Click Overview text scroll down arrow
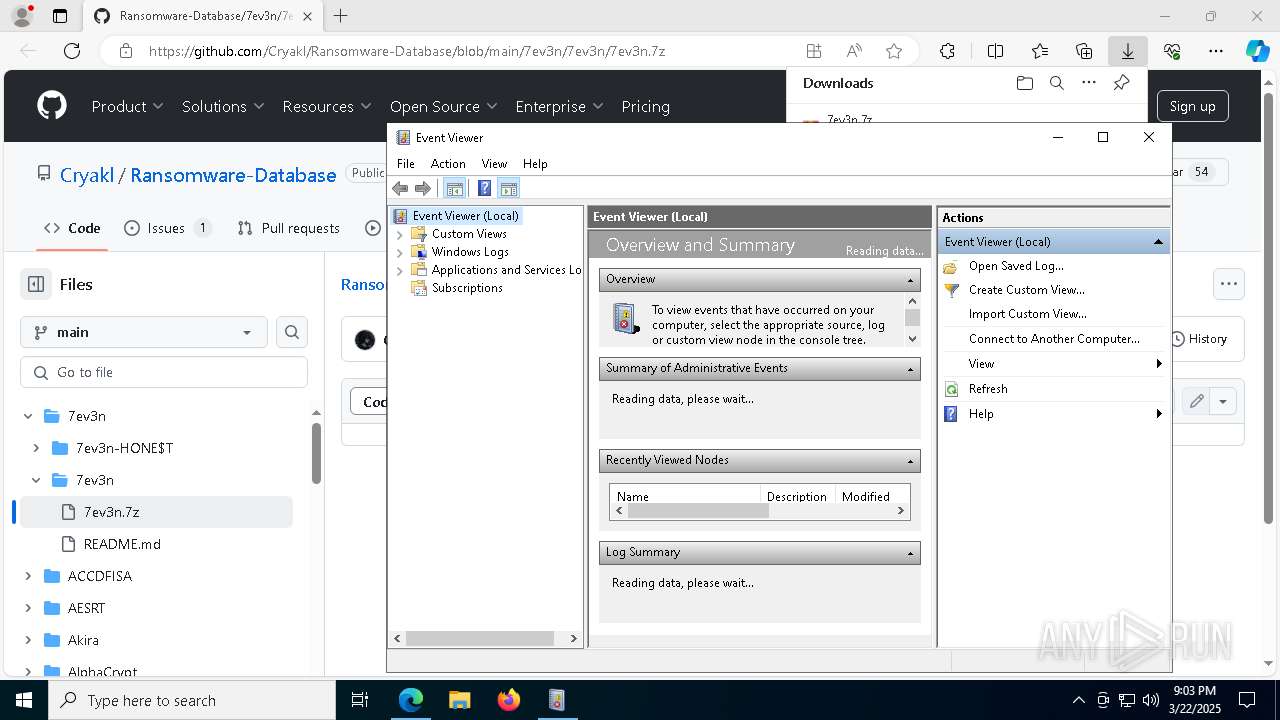Viewport: 1280px width, 720px height. [911, 339]
